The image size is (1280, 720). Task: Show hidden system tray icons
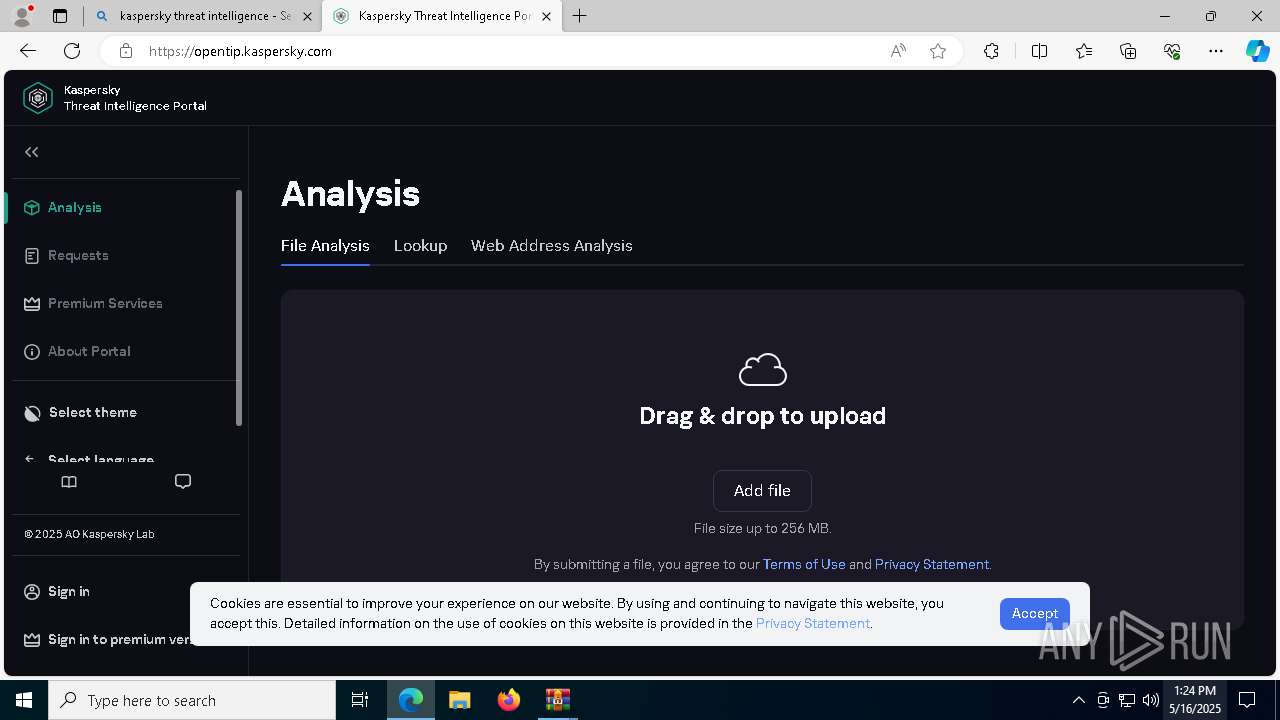point(1078,700)
